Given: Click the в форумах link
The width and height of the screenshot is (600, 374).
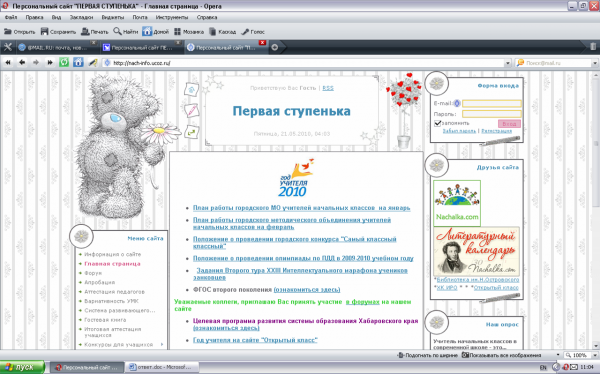Looking at the screenshot, I should 362,302.
